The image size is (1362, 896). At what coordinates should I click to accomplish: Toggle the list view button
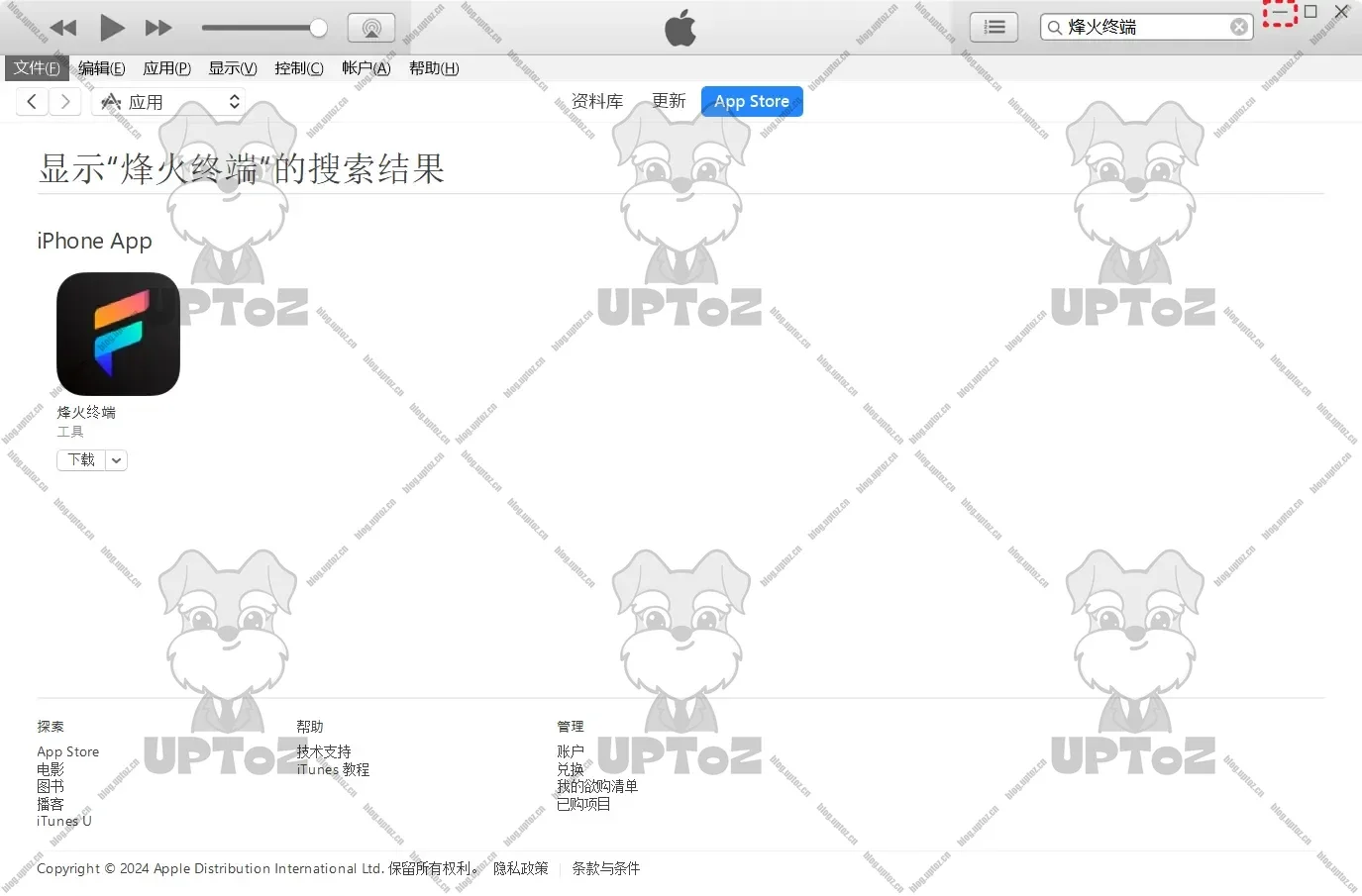(994, 28)
